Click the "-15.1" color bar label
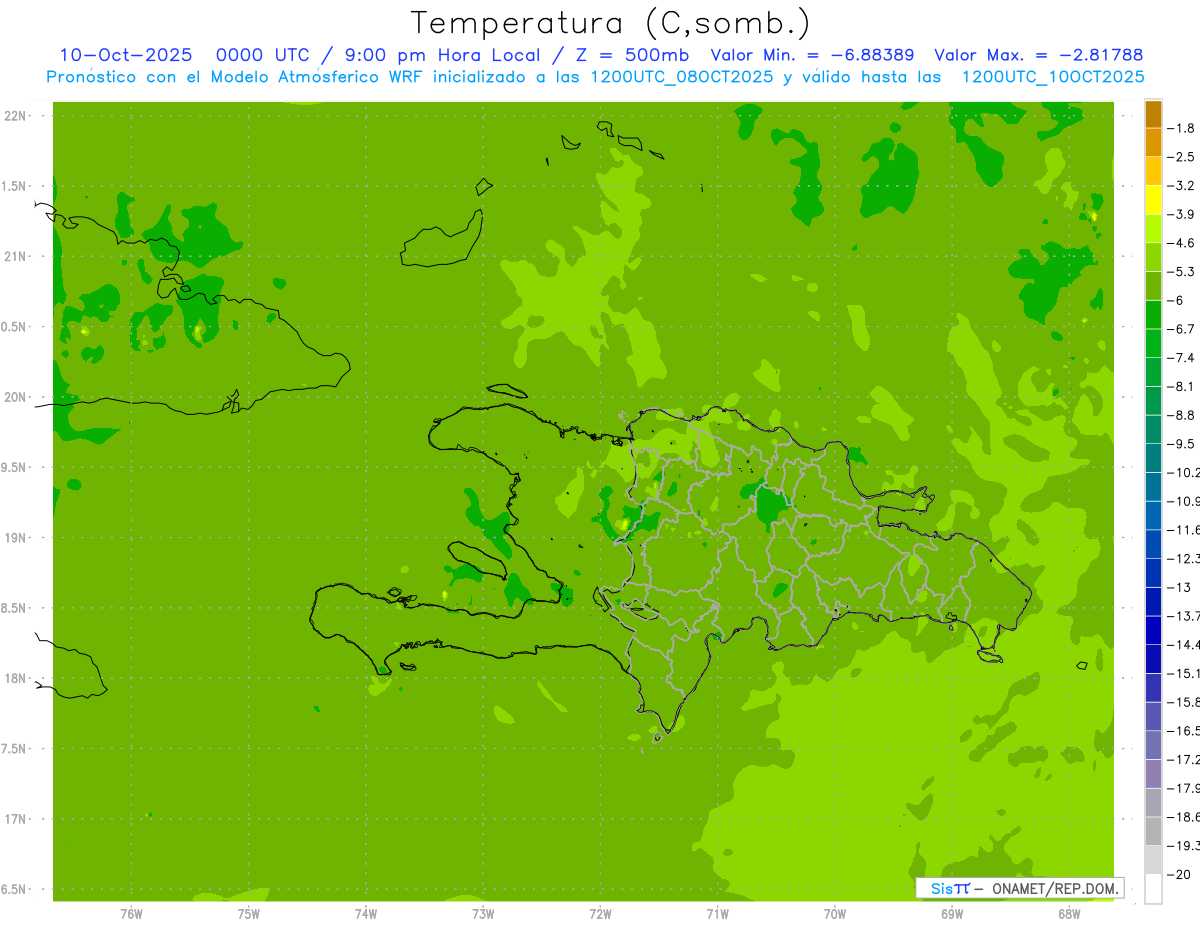Image resolution: width=1200 pixels, height=927 pixels. tap(1185, 674)
